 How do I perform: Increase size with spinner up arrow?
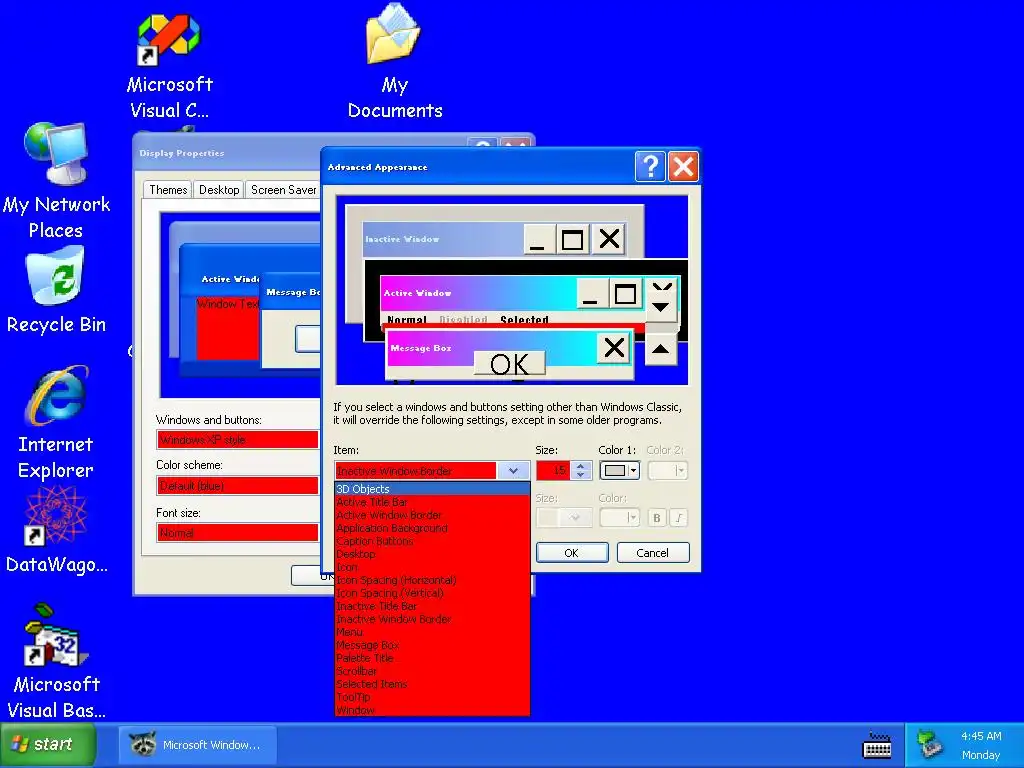[581, 466]
